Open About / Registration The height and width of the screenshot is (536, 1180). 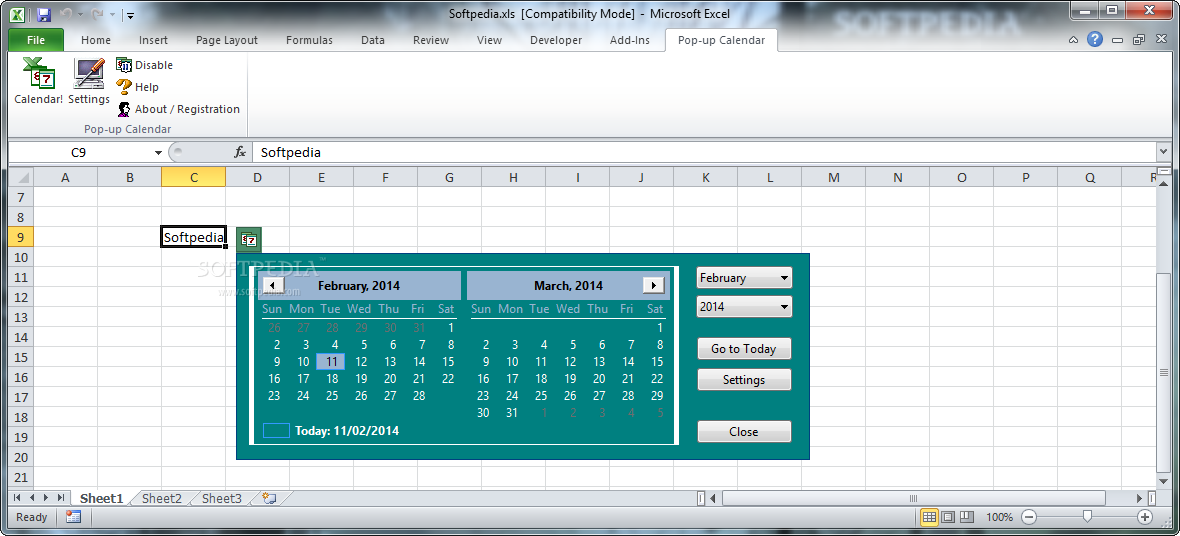(x=178, y=109)
